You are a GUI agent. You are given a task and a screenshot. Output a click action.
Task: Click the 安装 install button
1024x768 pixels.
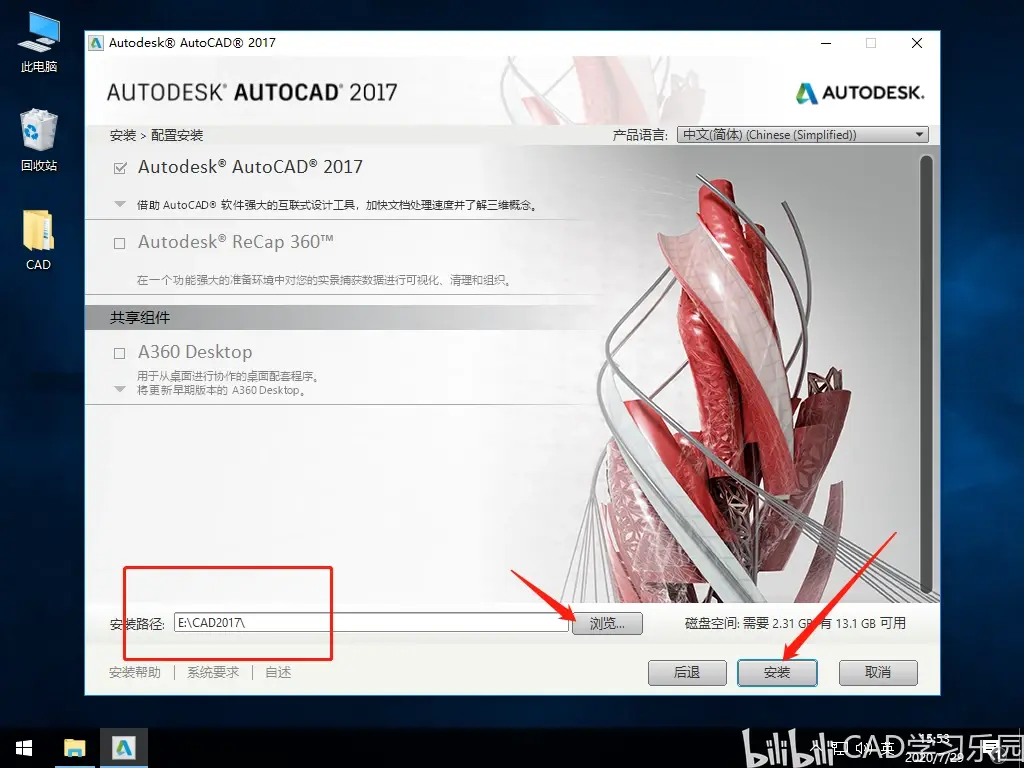click(777, 673)
